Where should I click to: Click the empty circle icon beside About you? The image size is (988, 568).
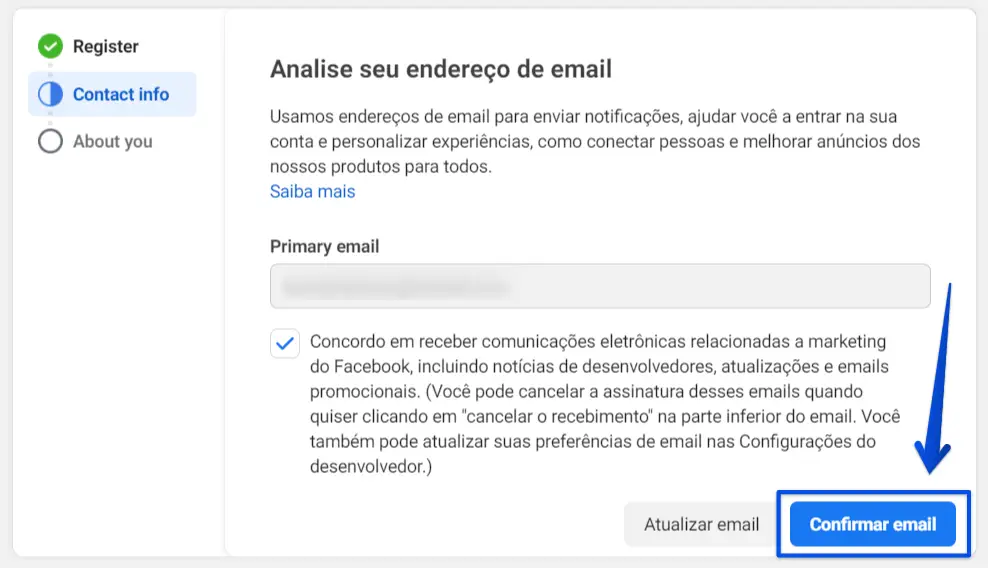50,141
